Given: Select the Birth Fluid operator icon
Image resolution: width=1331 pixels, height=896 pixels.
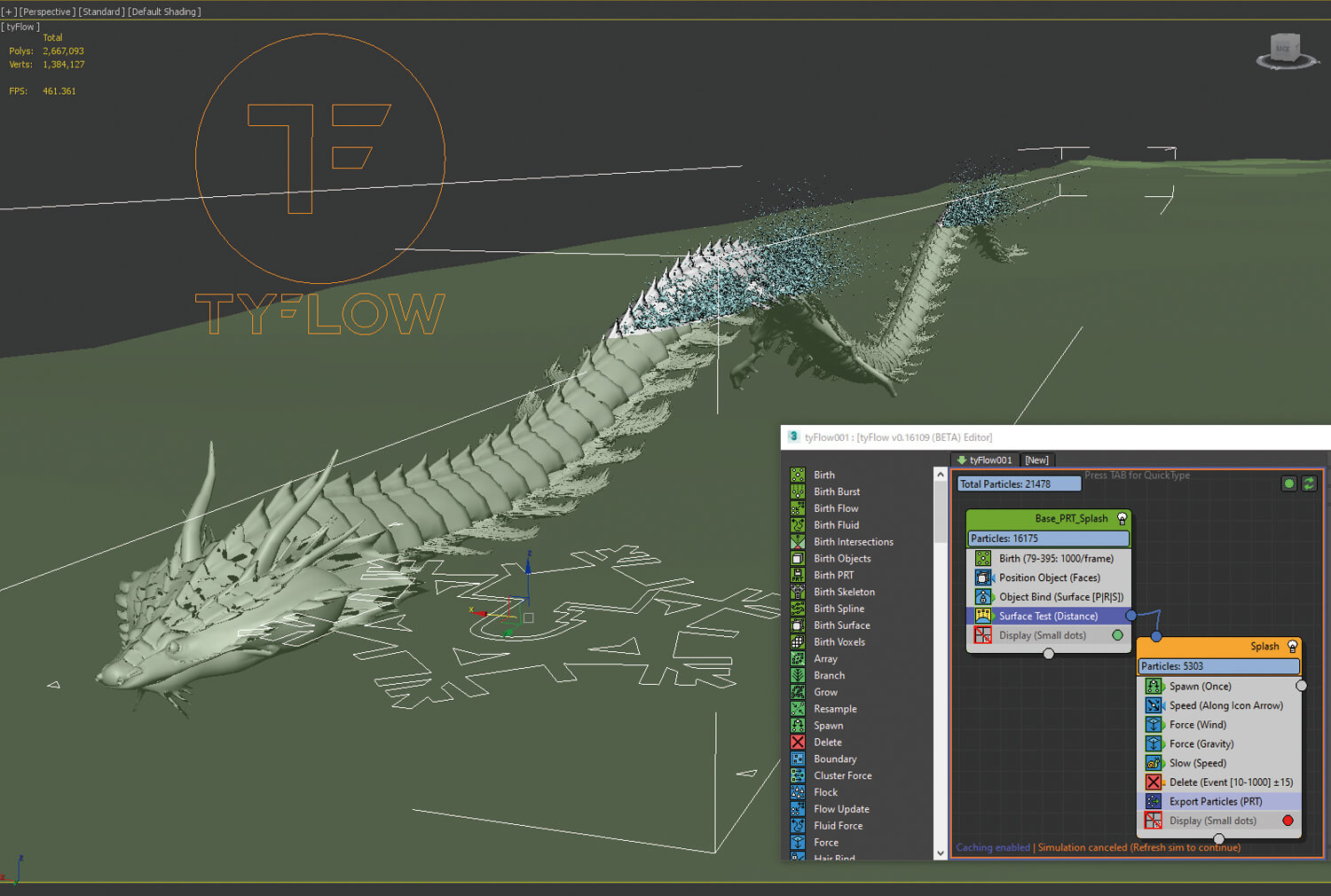Looking at the screenshot, I should point(798,525).
